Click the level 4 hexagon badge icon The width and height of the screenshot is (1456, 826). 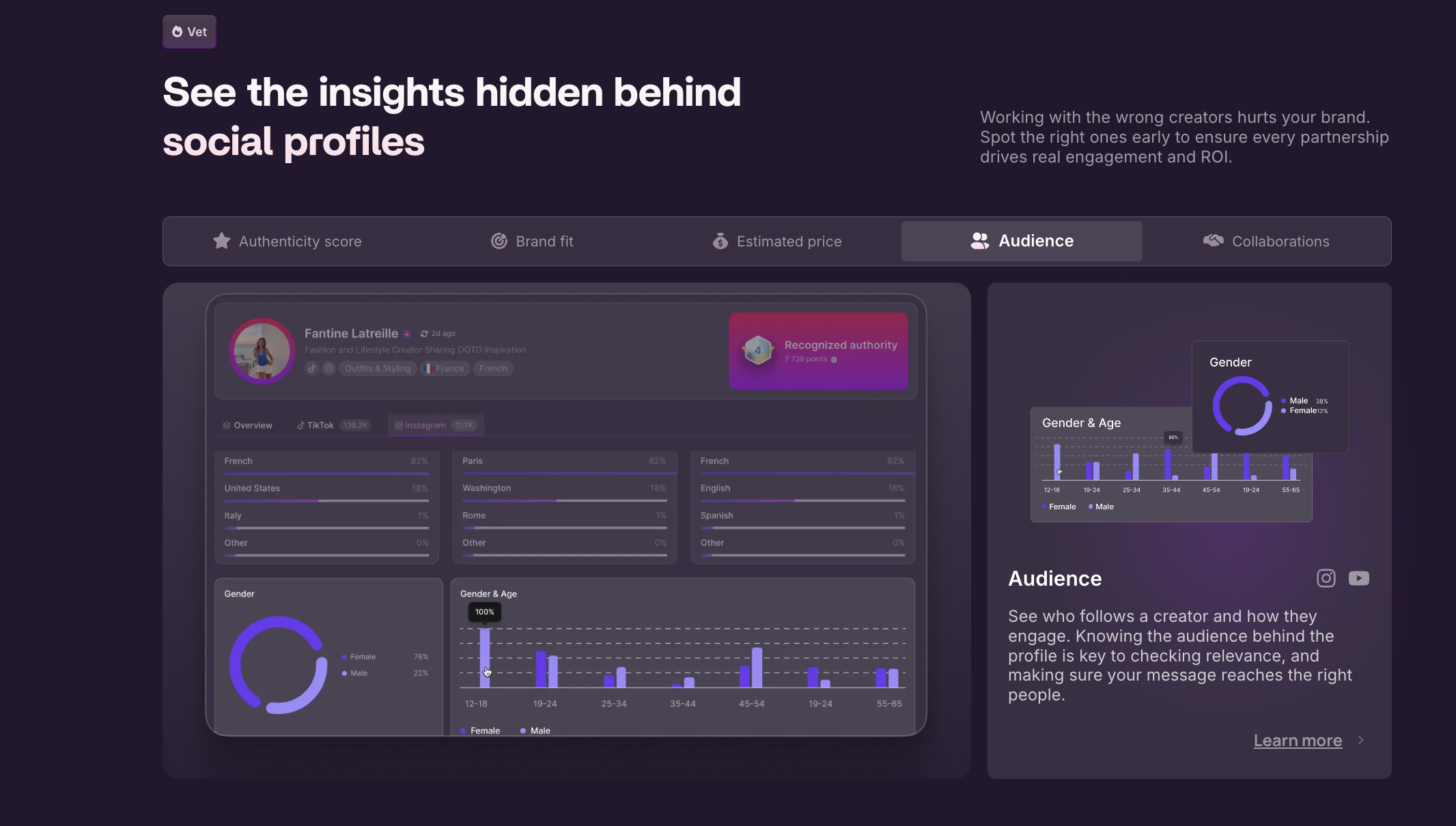click(x=757, y=350)
